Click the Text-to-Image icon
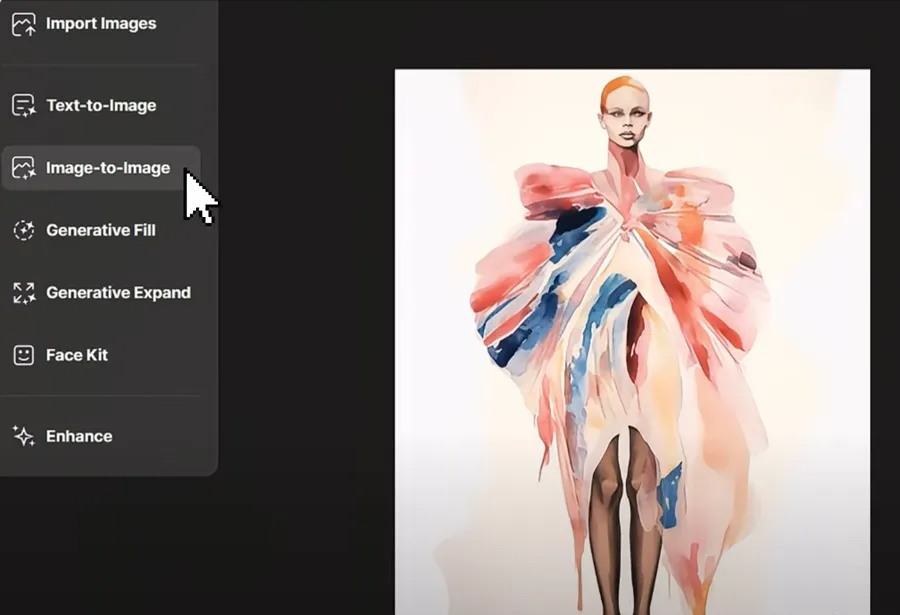The width and height of the screenshot is (900, 615). click(x=23, y=106)
